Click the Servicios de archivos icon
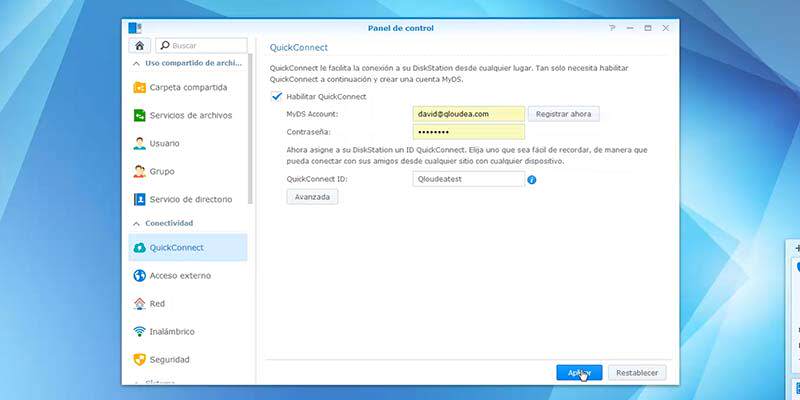 [x=139, y=115]
